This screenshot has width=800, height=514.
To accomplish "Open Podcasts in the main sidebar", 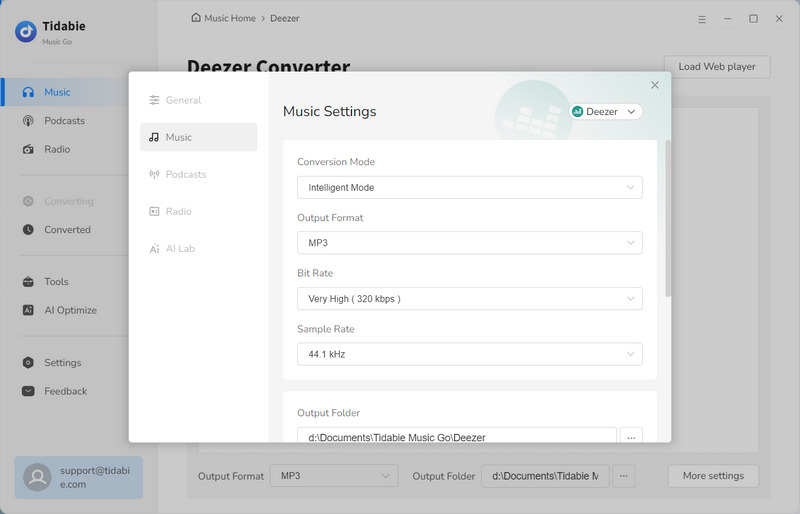I will 65,121.
